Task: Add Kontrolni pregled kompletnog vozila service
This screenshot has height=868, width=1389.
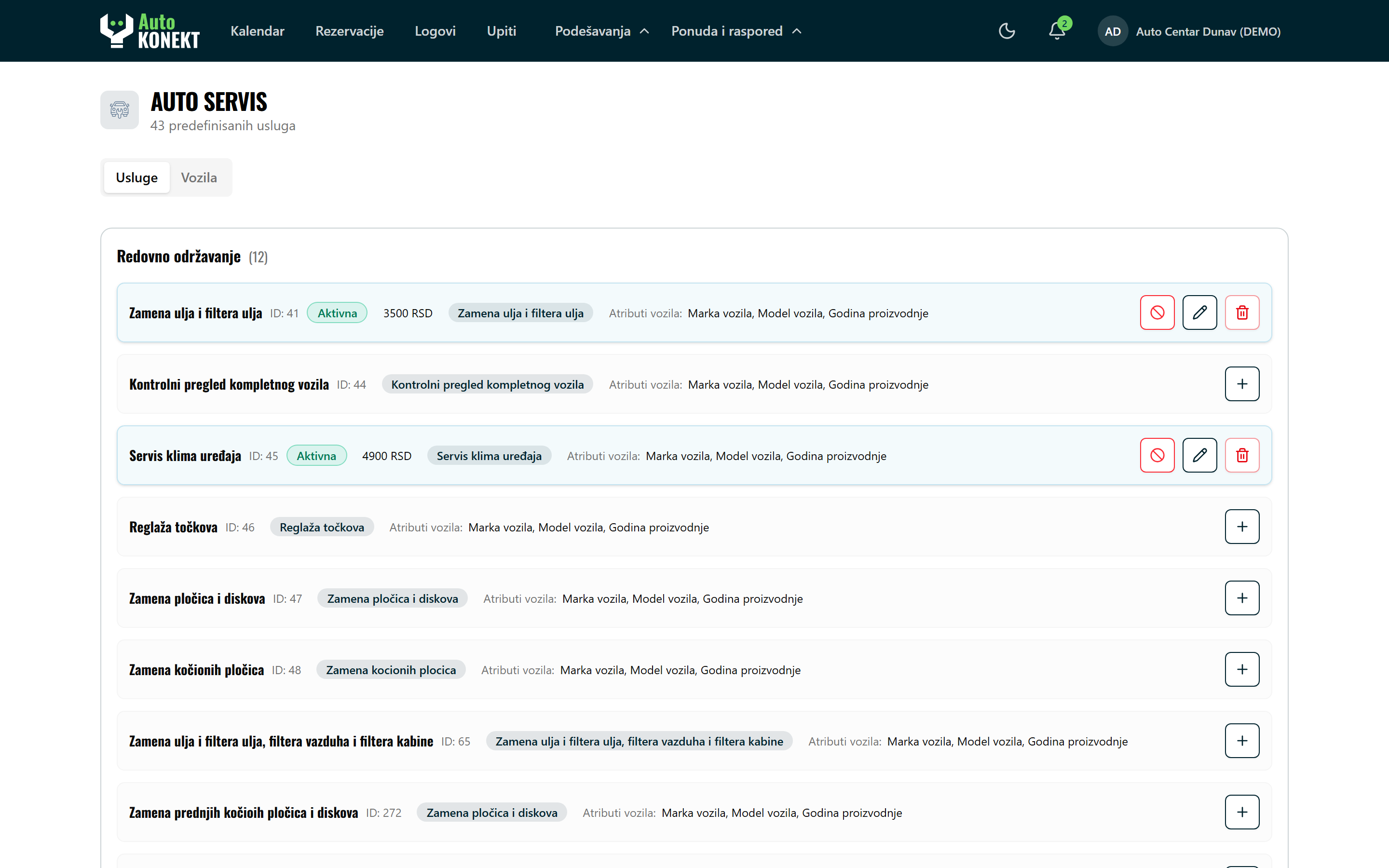Action: point(1242,384)
